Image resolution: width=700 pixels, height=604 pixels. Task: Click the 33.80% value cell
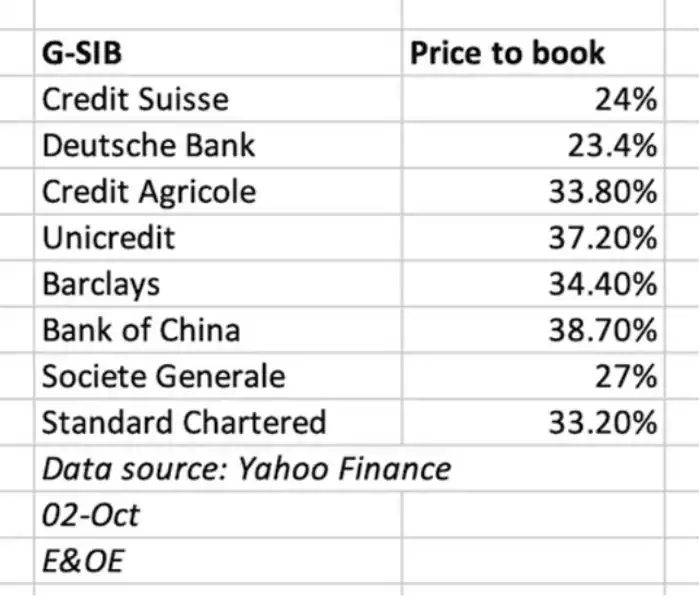533,192
